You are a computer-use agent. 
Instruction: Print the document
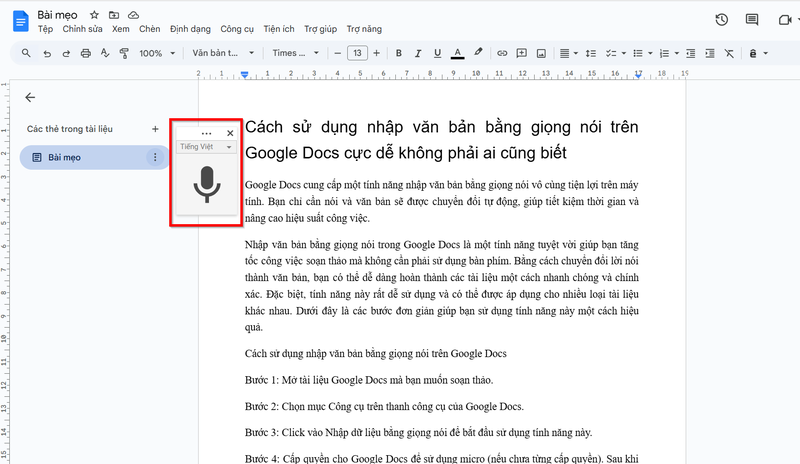click(85, 53)
